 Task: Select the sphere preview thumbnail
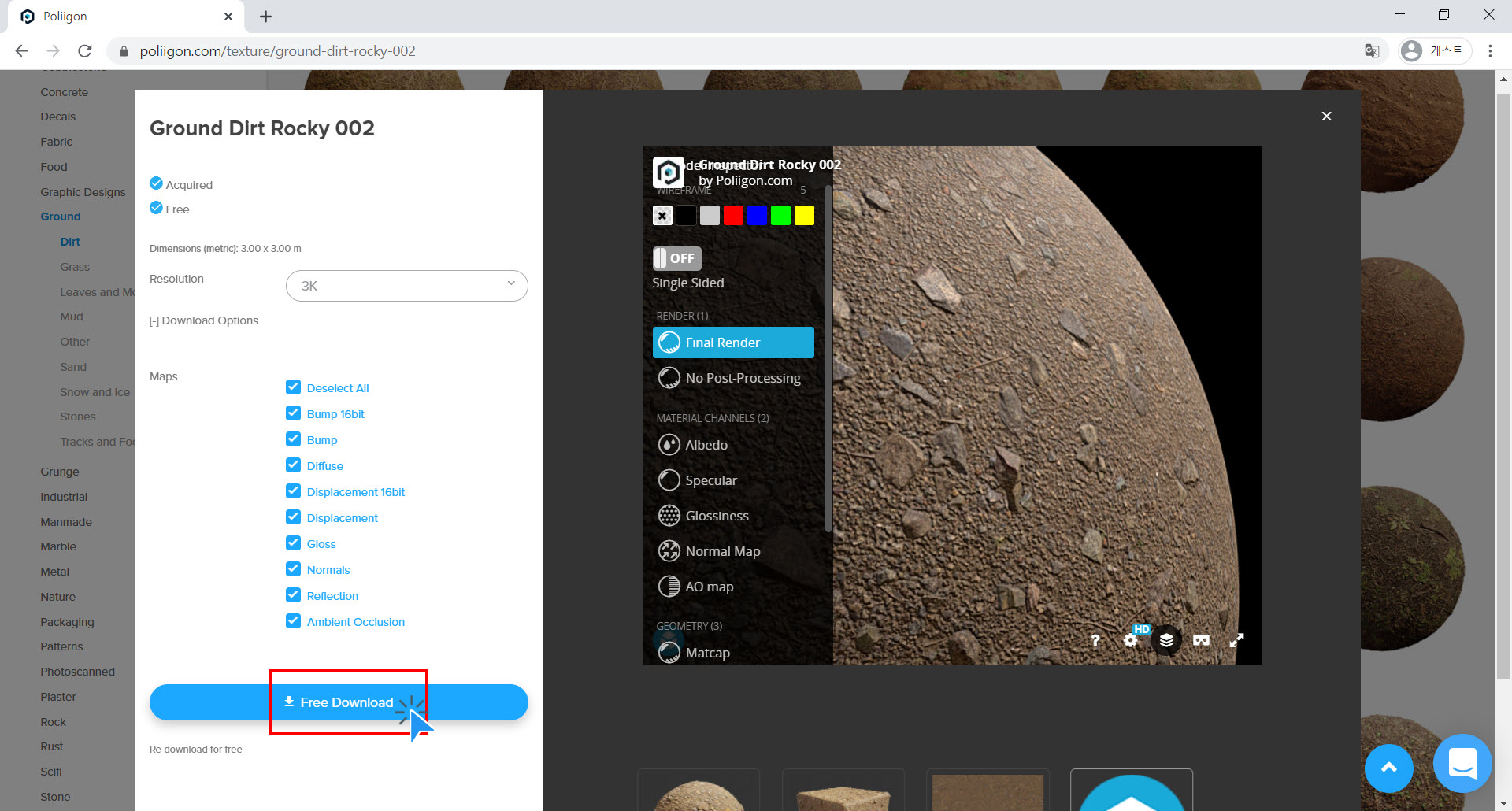click(x=699, y=790)
